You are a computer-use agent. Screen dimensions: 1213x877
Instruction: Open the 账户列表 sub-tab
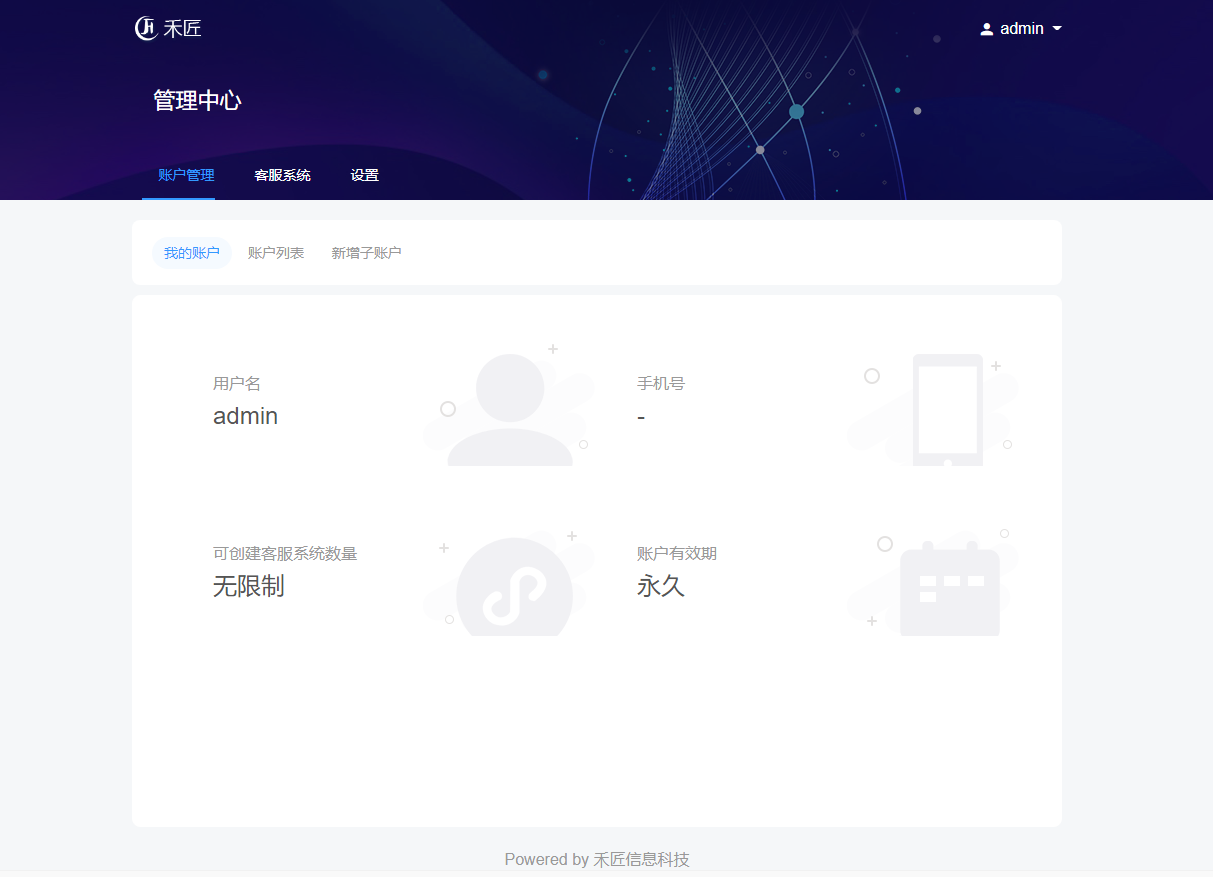(x=276, y=253)
